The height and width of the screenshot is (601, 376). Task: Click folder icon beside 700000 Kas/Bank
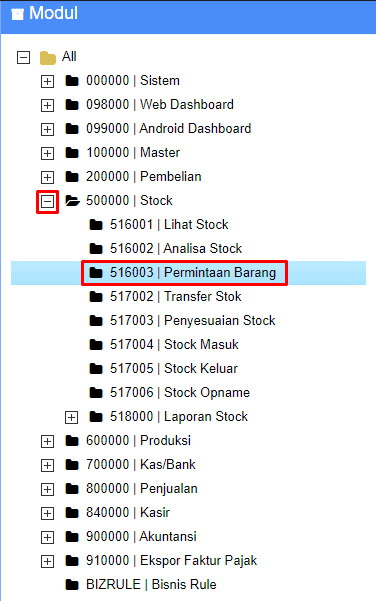click(x=72, y=465)
